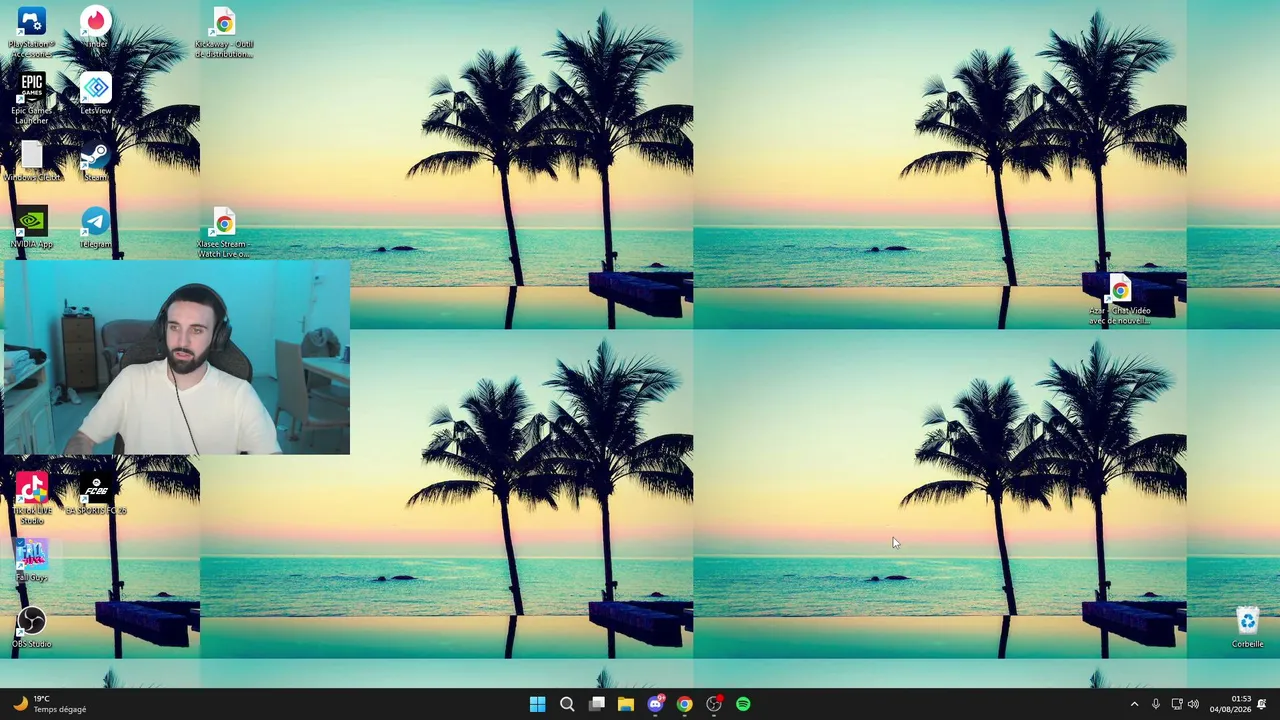The width and height of the screenshot is (1280, 720).
Task: Open the Corbeille recycle bin
Action: click(1248, 628)
